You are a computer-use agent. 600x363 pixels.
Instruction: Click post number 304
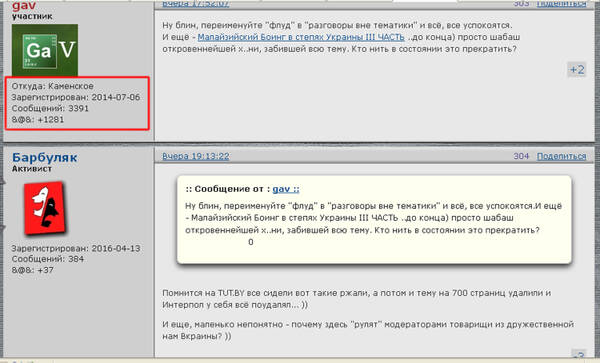[521, 156]
